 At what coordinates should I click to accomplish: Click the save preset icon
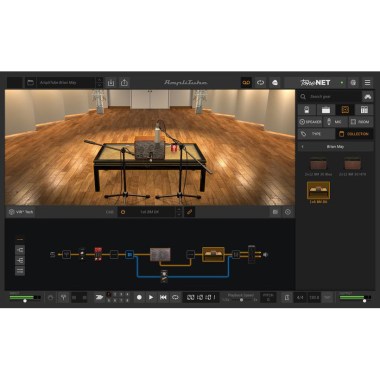(x=111, y=83)
